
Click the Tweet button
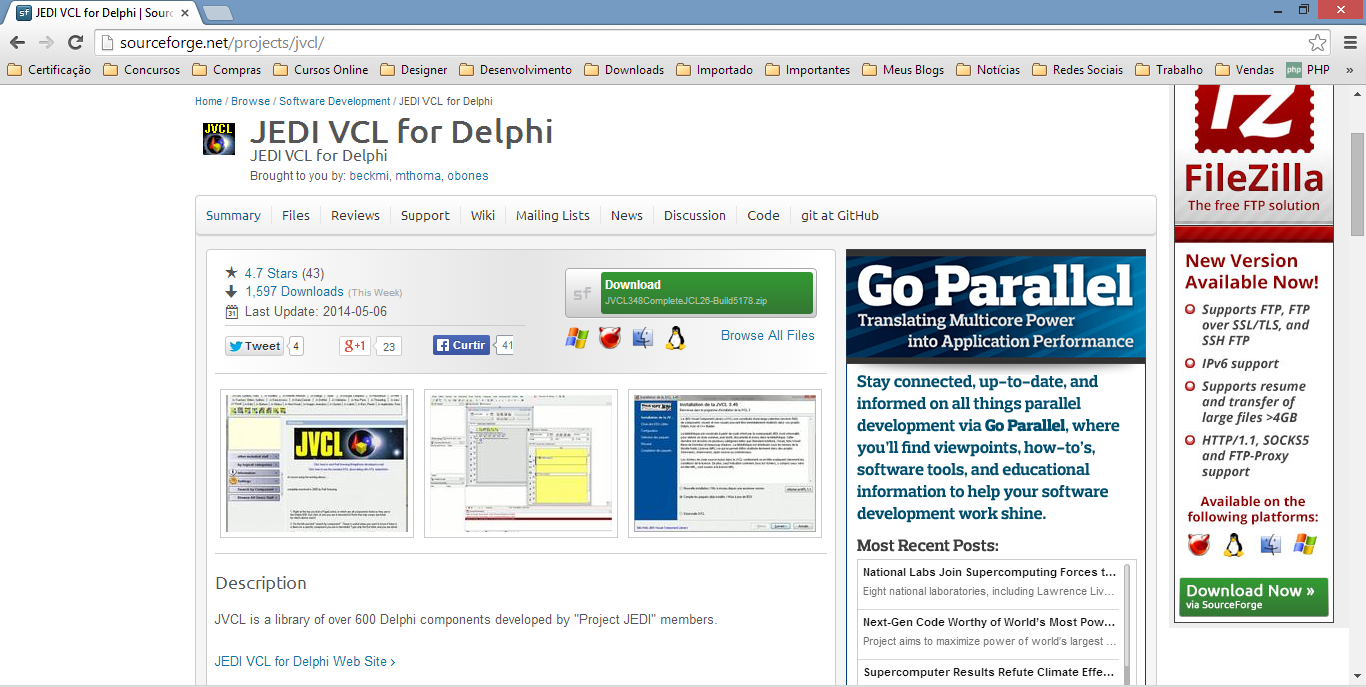[x=254, y=346]
